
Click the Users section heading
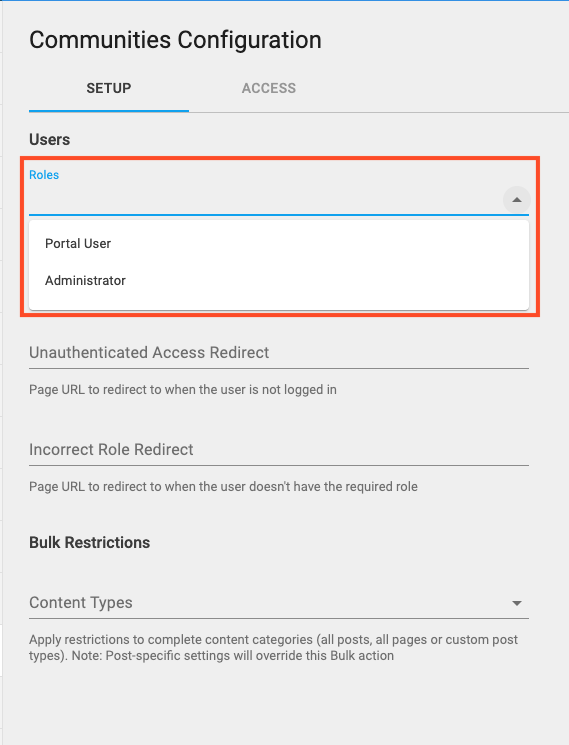click(x=49, y=140)
